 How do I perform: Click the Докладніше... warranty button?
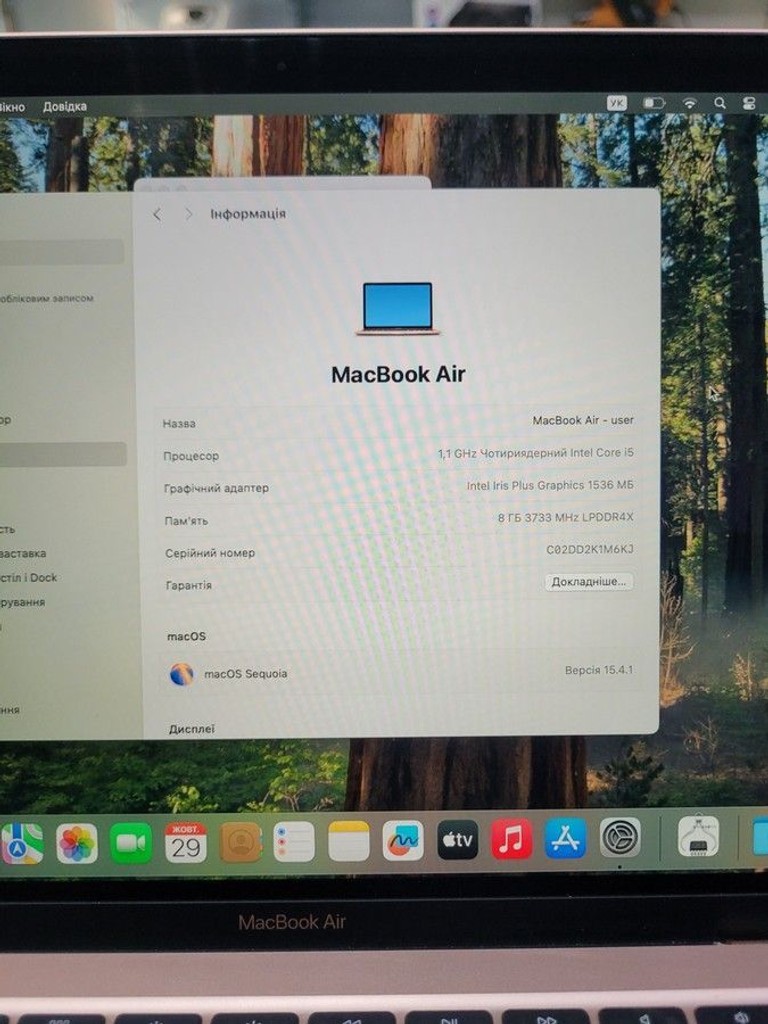pos(588,581)
